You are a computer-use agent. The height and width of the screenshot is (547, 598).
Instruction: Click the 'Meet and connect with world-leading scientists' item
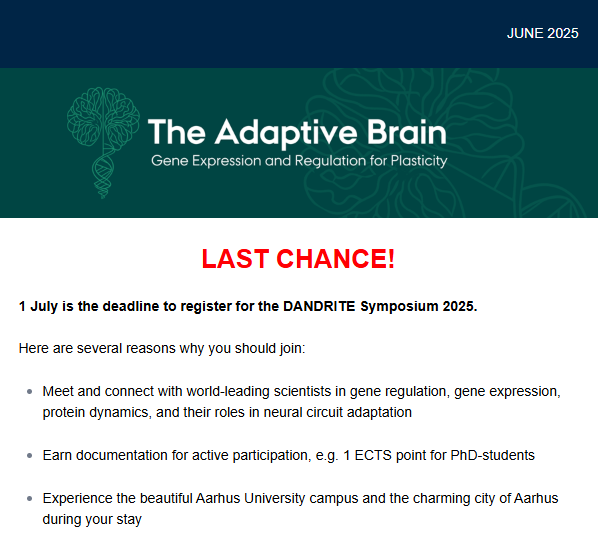(301, 402)
